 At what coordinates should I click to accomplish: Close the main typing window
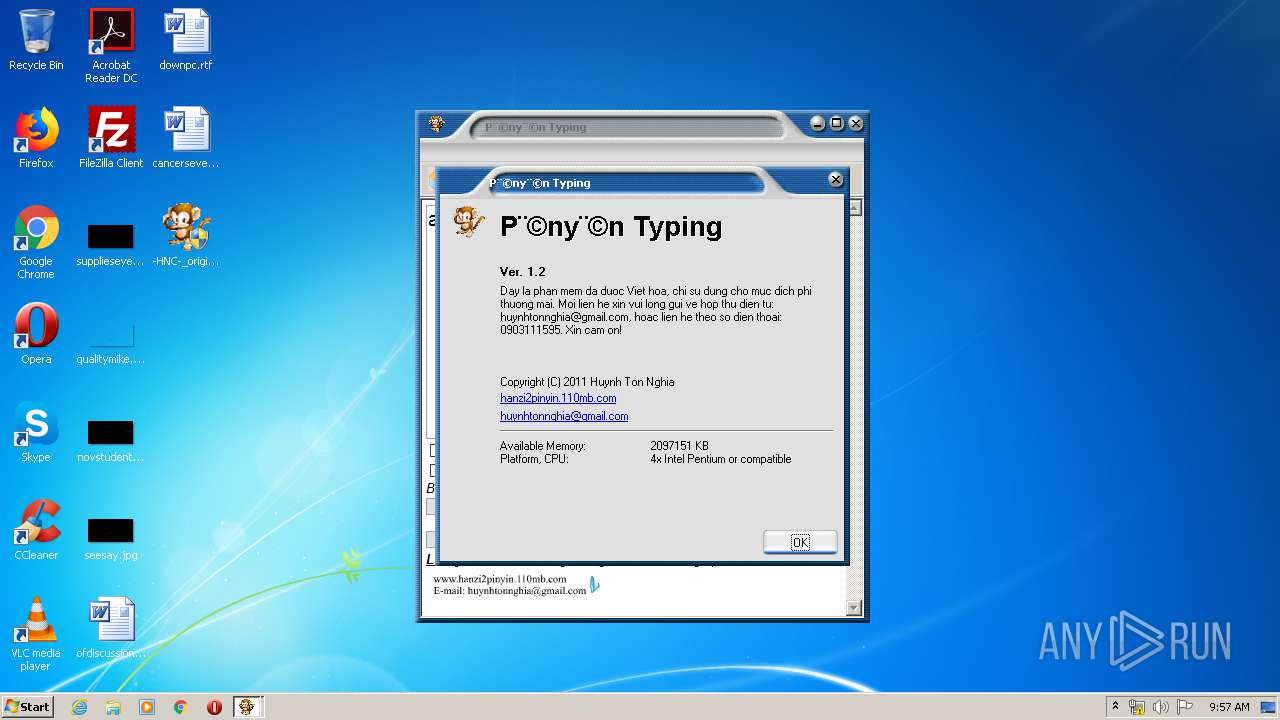(855, 124)
